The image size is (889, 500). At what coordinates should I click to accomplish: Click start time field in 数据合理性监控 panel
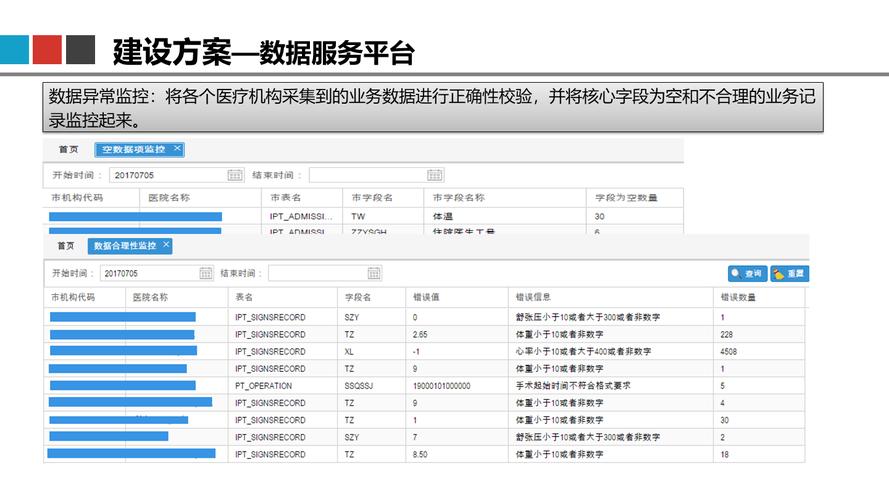(x=148, y=273)
